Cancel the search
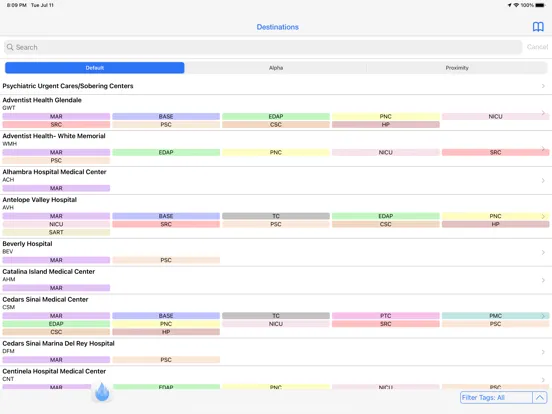Image resolution: width=552 pixels, height=414 pixels. point(537,47)
